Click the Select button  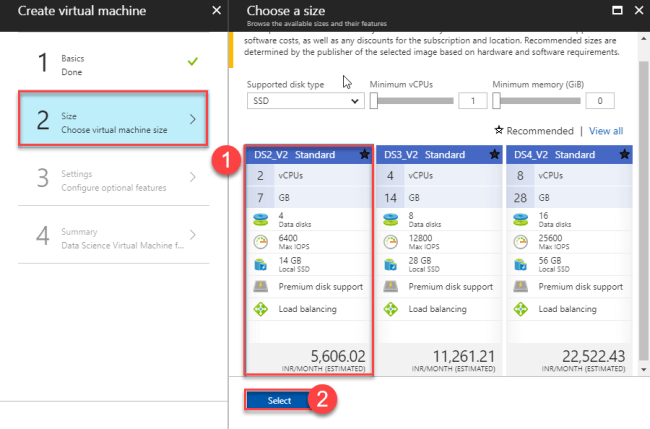tap(279, 400)
